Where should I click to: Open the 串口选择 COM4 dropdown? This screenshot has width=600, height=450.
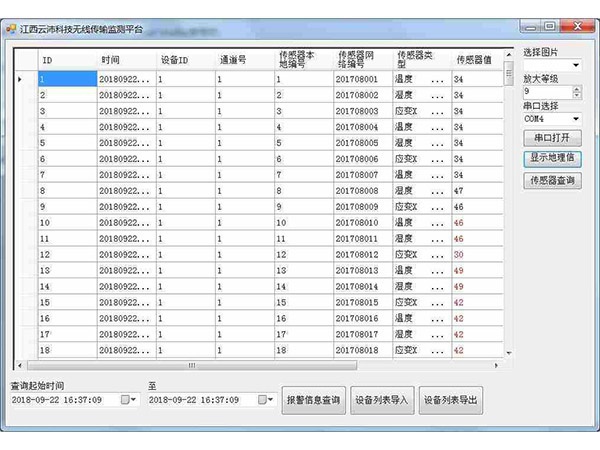pos(575,119)
